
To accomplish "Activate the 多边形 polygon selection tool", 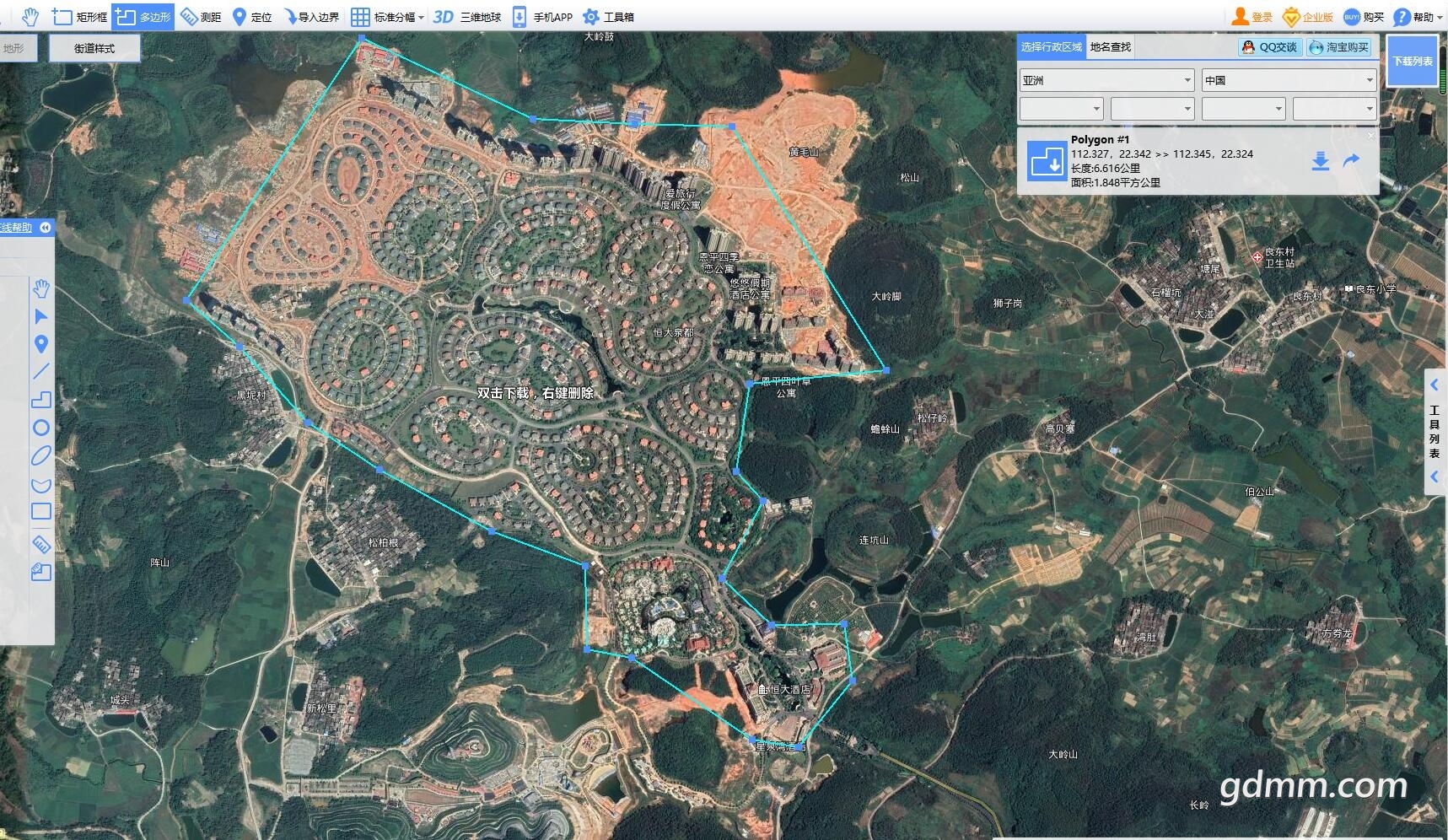I will 143,17.
